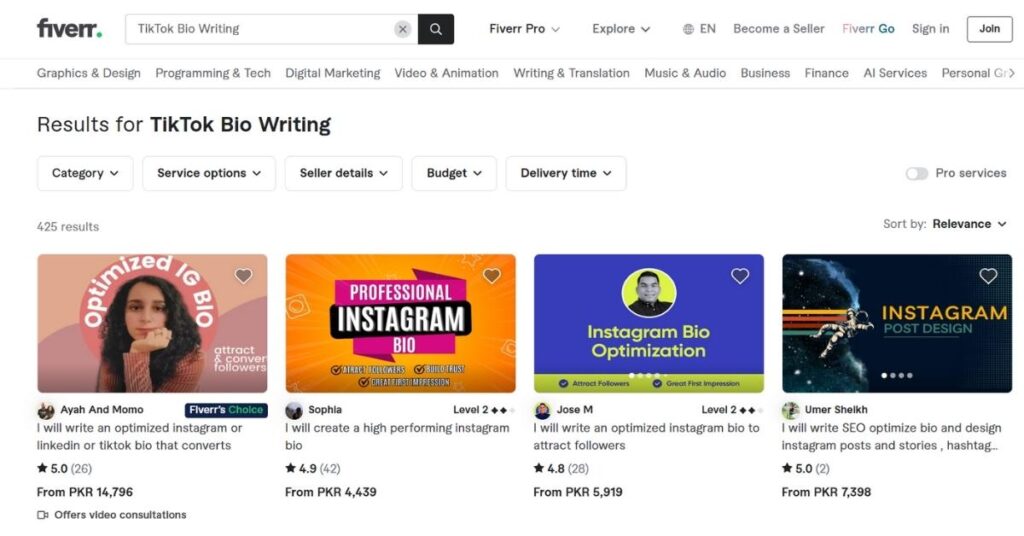Open the Professional Instagram Bio thumbnail
Image resolution: width=1024 pixels, height=536 pixels.
(400, 323)
